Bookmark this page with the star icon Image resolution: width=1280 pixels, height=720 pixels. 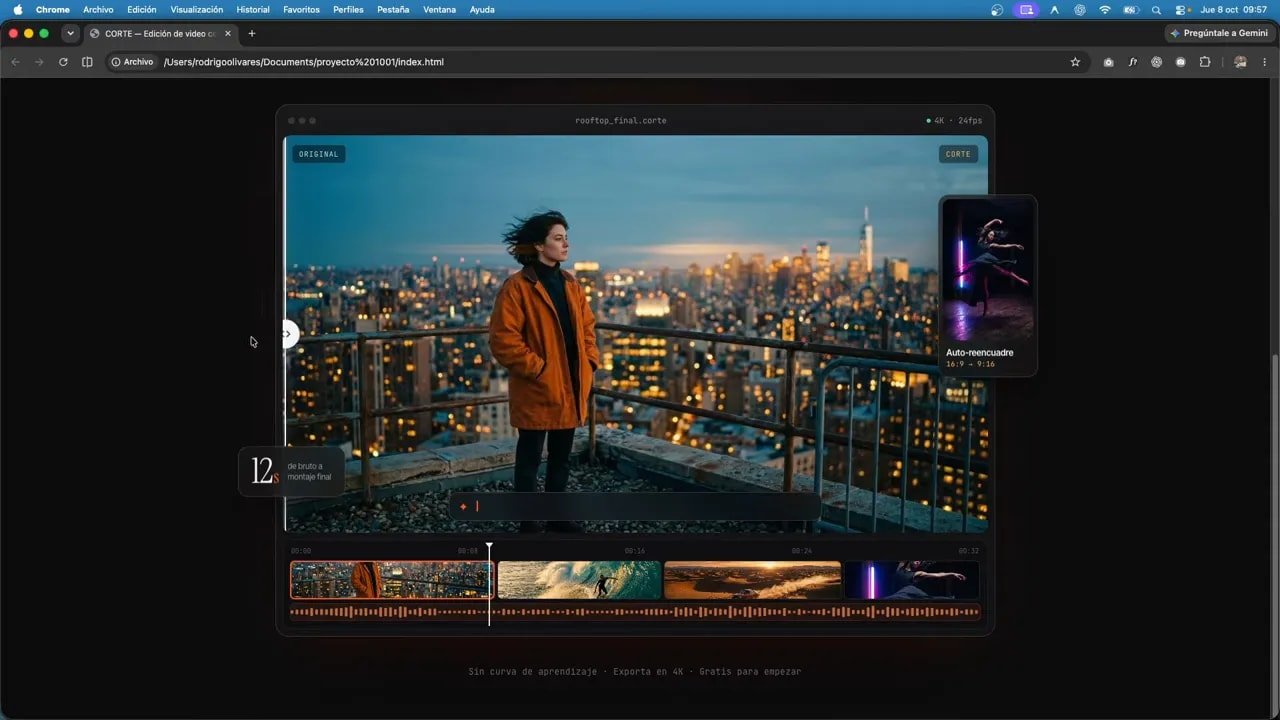(x=1075, y=62)
